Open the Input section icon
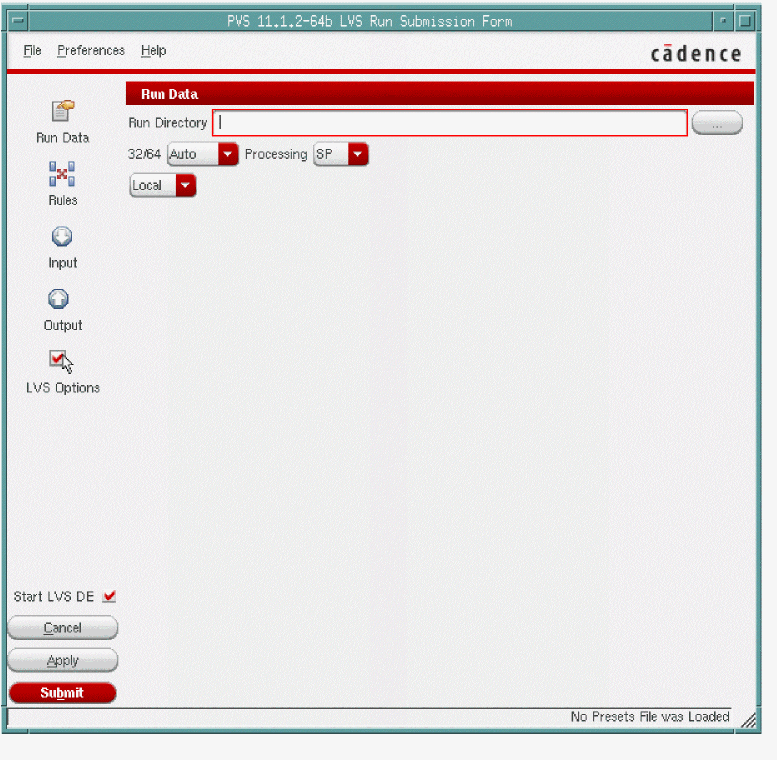The height and width of the screenshot is (760, 777). pos(62,237)
